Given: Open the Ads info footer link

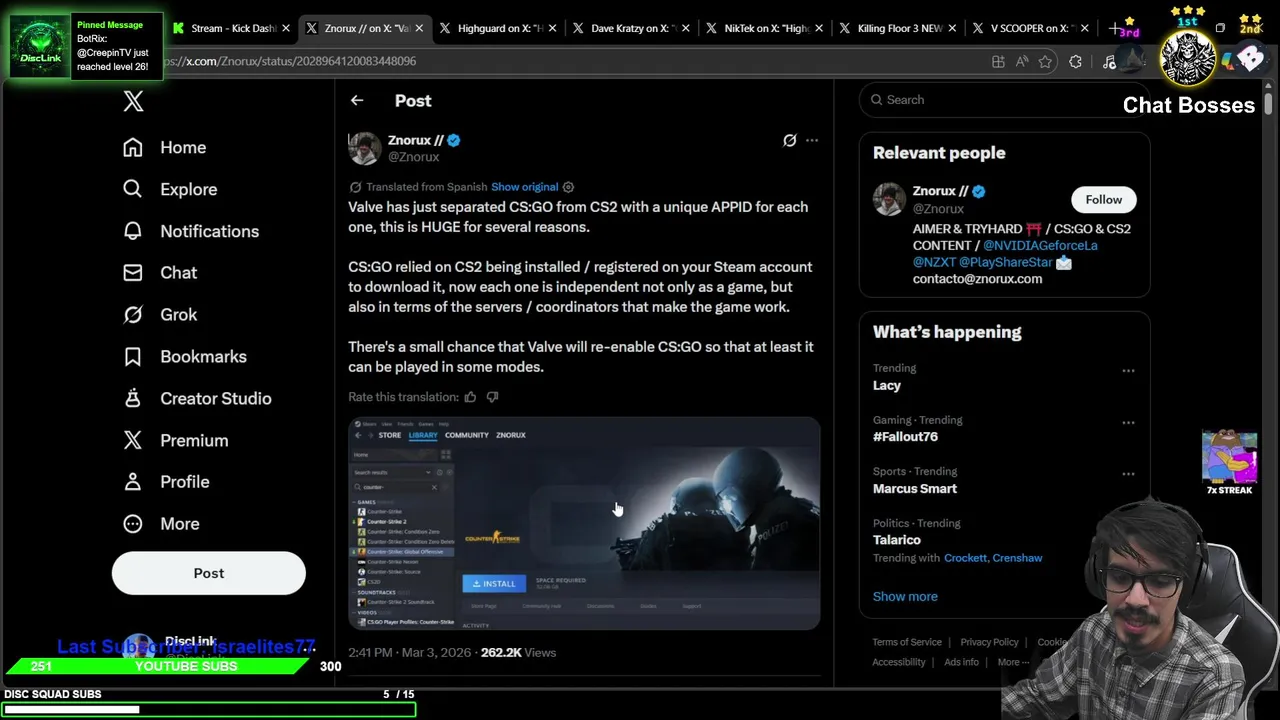Looking at the screenshot, I should (962, 662).
